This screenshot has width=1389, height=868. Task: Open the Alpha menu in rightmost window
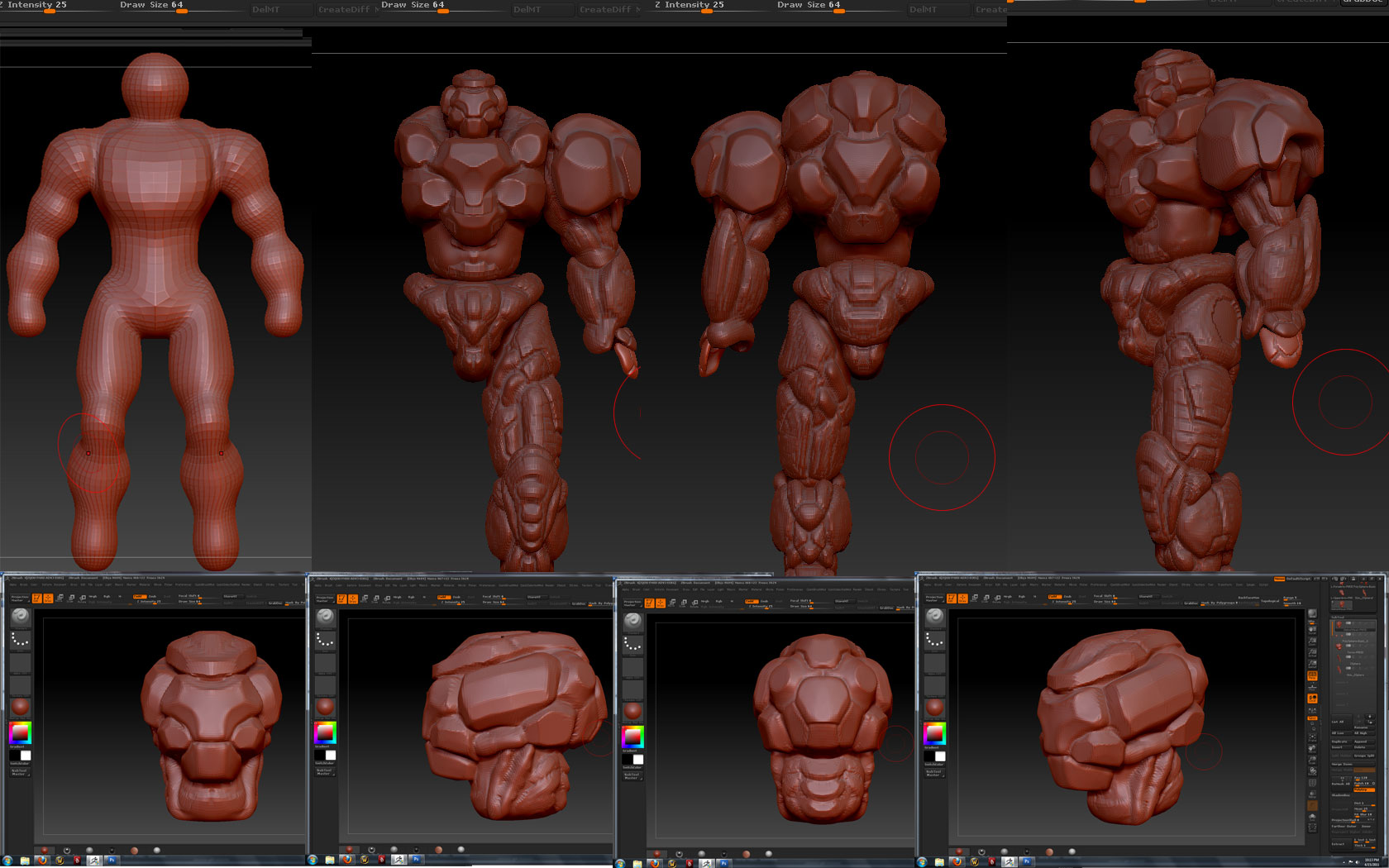click(x=927, y=584)
